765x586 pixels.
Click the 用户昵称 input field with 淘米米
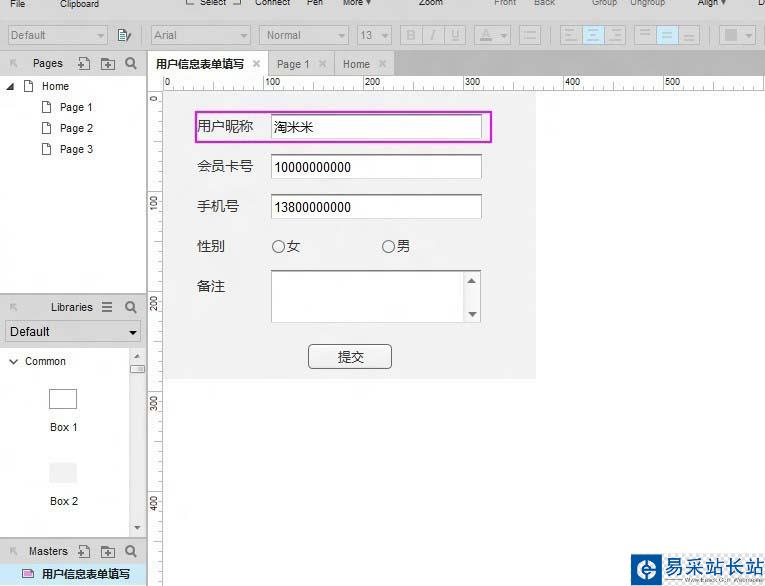[x=376, y=127]
